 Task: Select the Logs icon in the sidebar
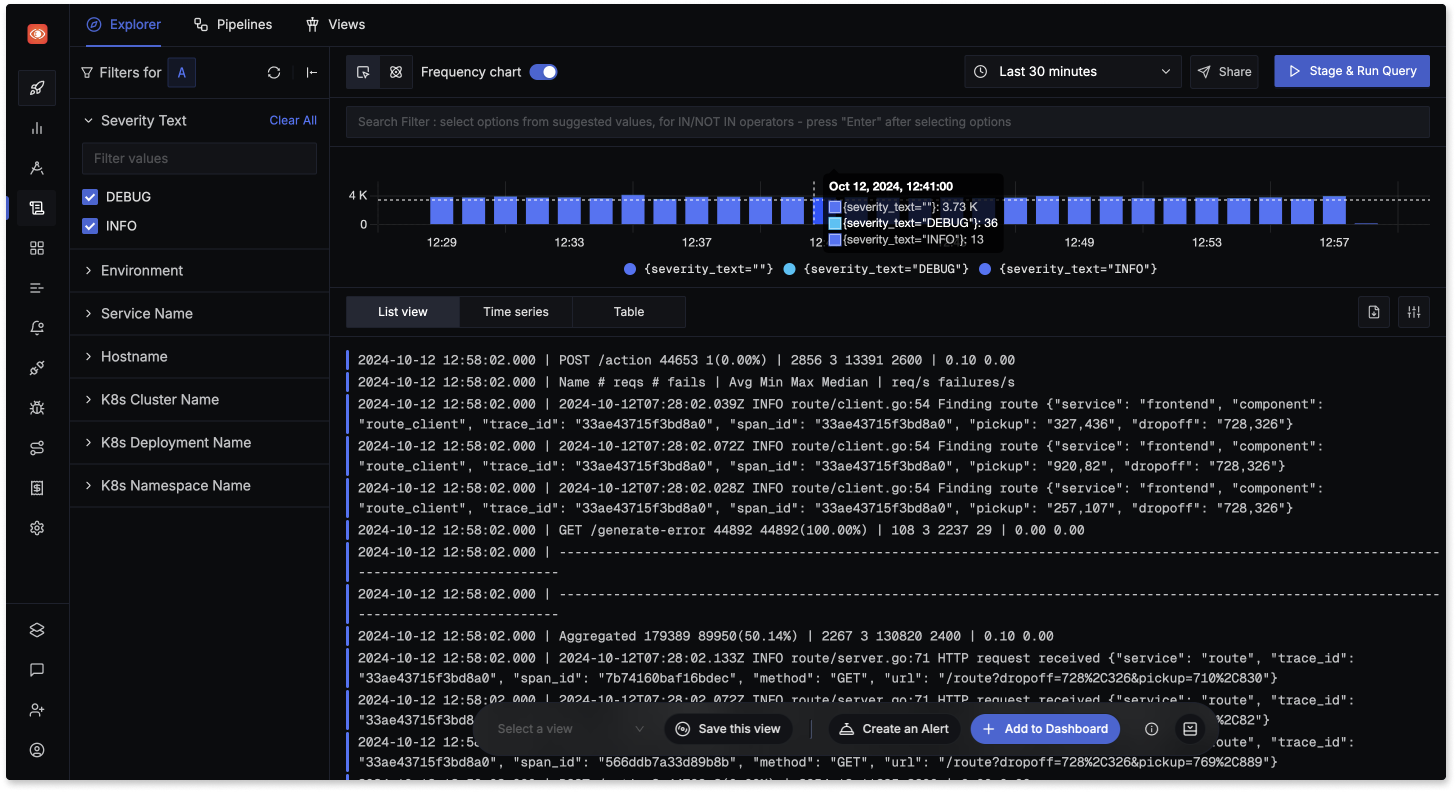pyautogui.click(x=37, y=208)
